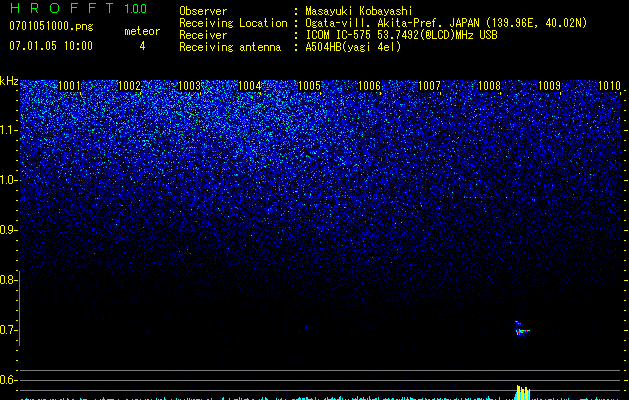This screenshot has height=400, width=629.
Task: Click time marker 1004
Action: coord(249,85)
